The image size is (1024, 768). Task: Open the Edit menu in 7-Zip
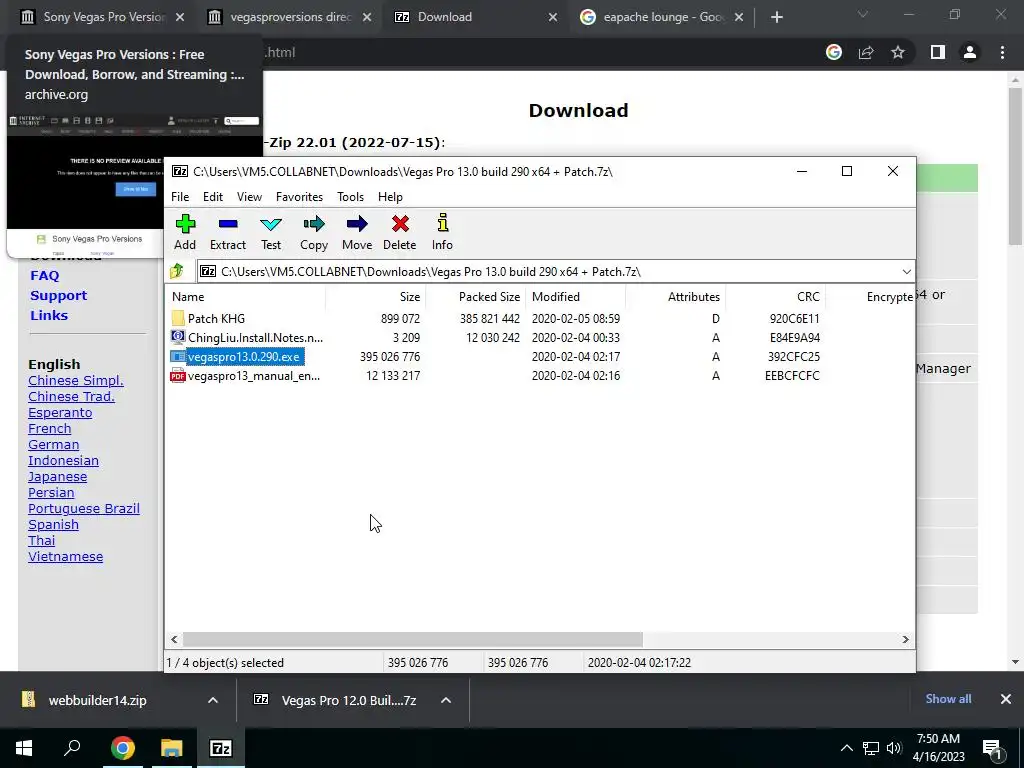(x=213, y=197)
